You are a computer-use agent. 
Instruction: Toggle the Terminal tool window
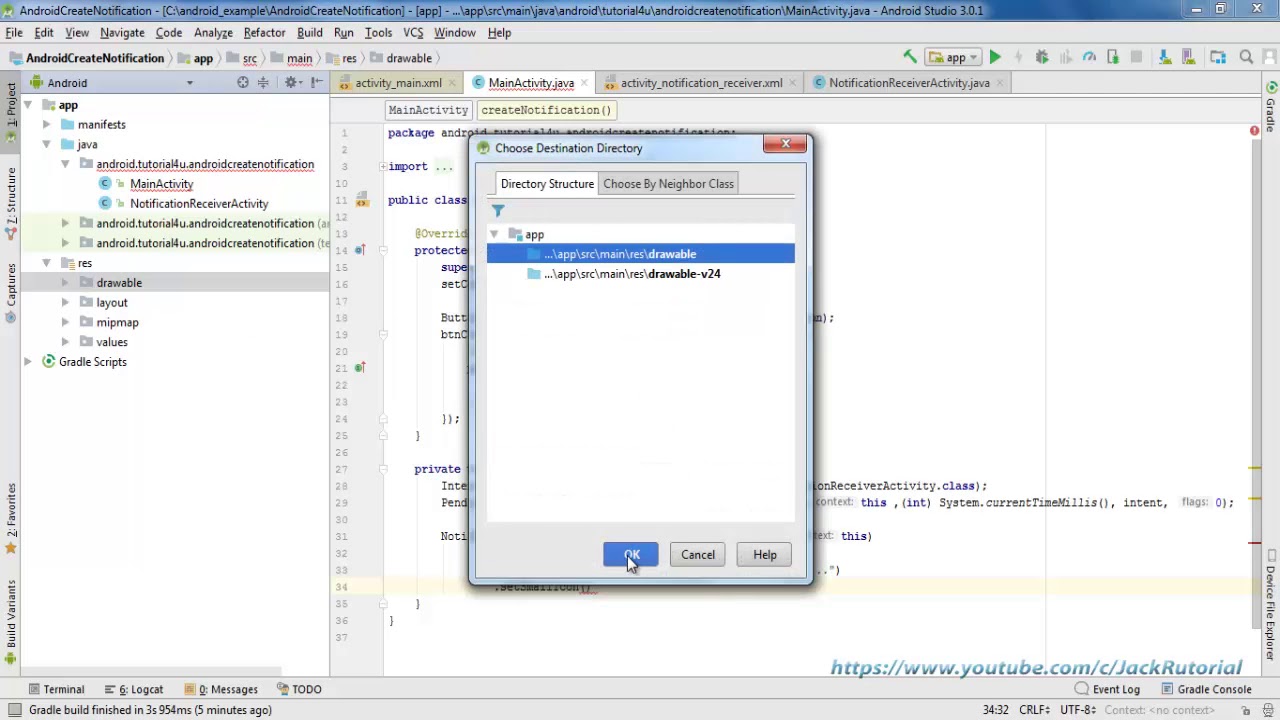pos(57,689)
